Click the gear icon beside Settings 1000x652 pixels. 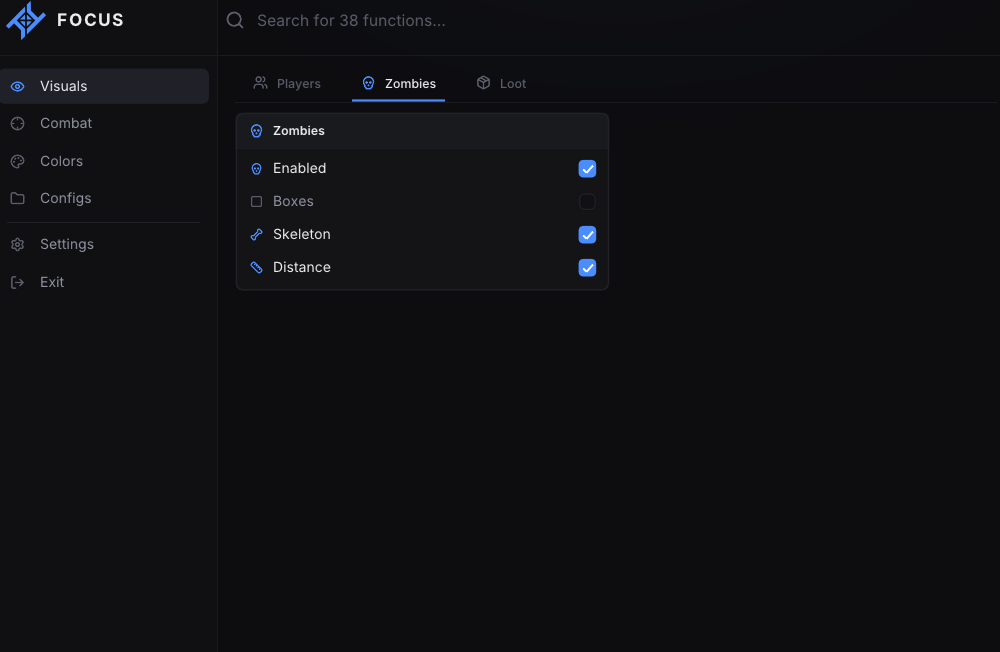pos(18,244)
